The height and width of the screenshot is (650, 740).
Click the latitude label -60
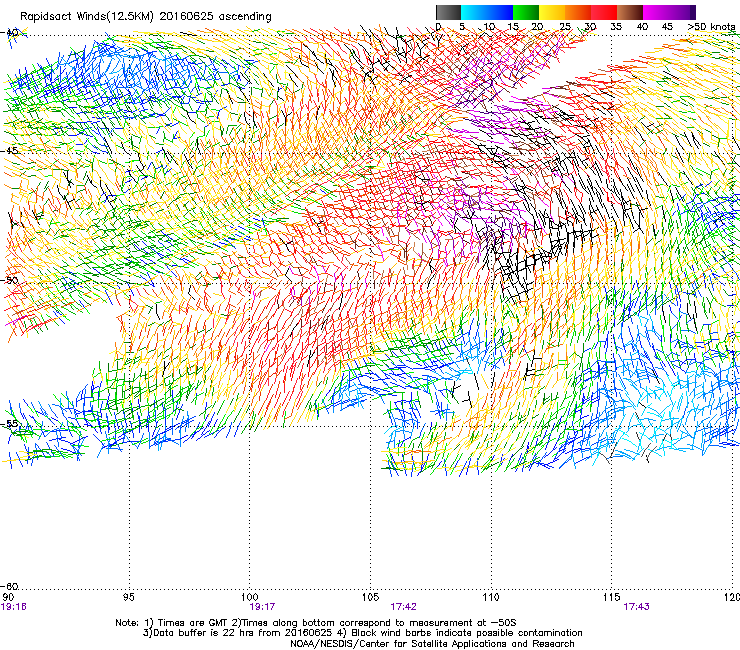(9, 586)
